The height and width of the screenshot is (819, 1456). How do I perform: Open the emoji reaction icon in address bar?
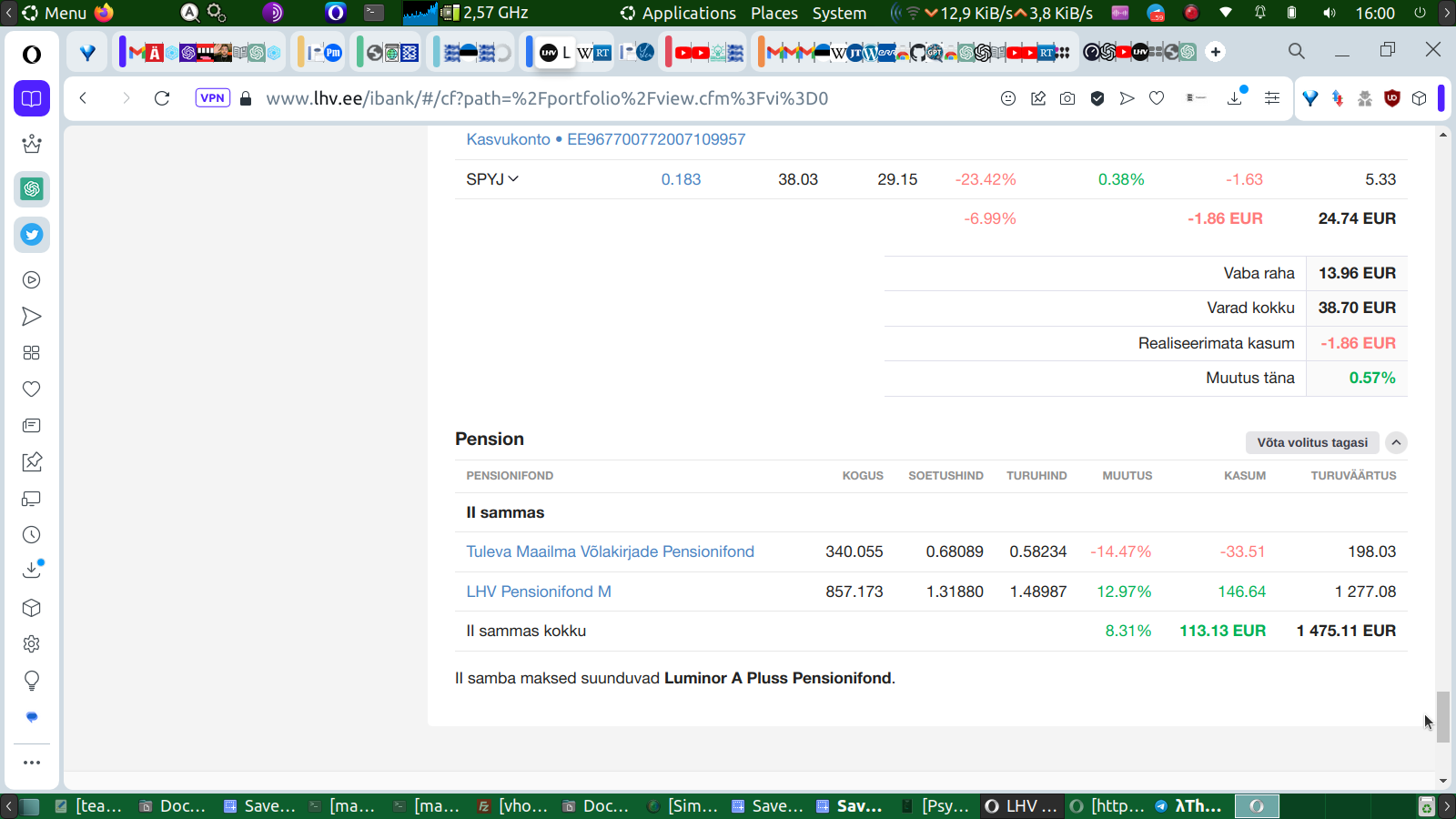coord(1008,98)
